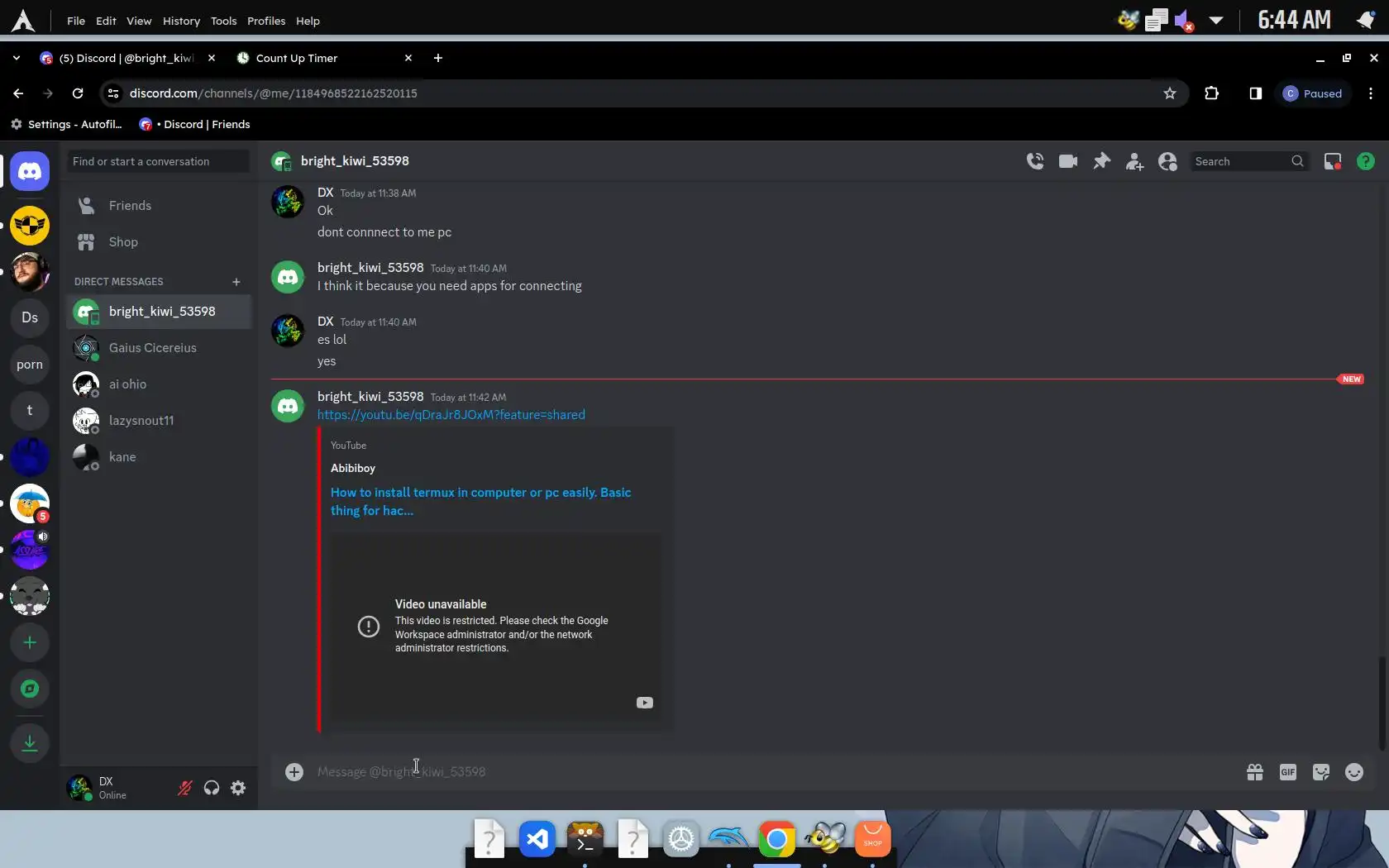
Task: Explore discoverable servers compass icon
Action: [x=30, y=689]
